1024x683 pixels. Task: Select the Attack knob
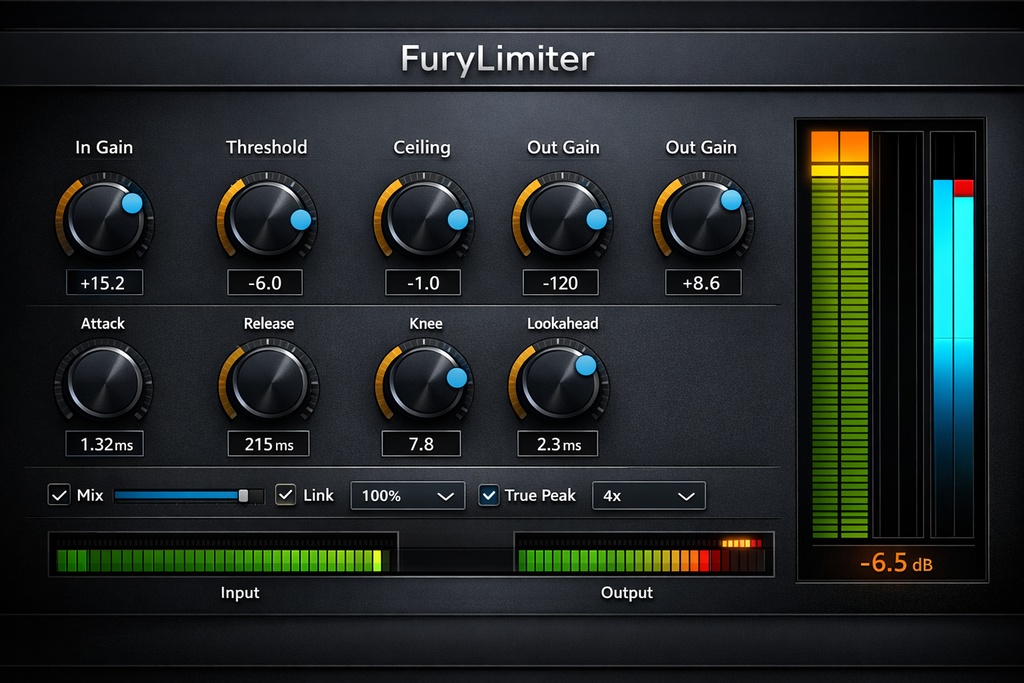pos(104,383)
